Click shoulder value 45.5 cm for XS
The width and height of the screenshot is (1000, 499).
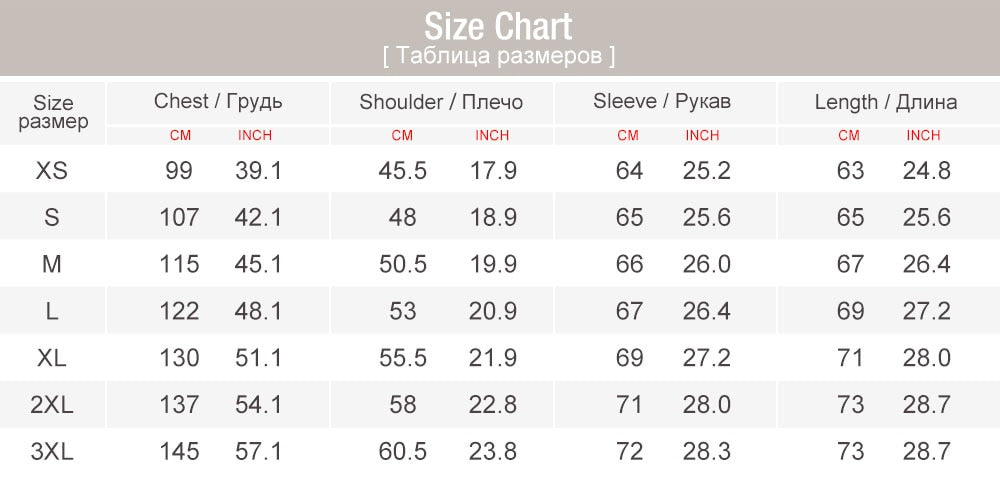(x=402, y=171)
